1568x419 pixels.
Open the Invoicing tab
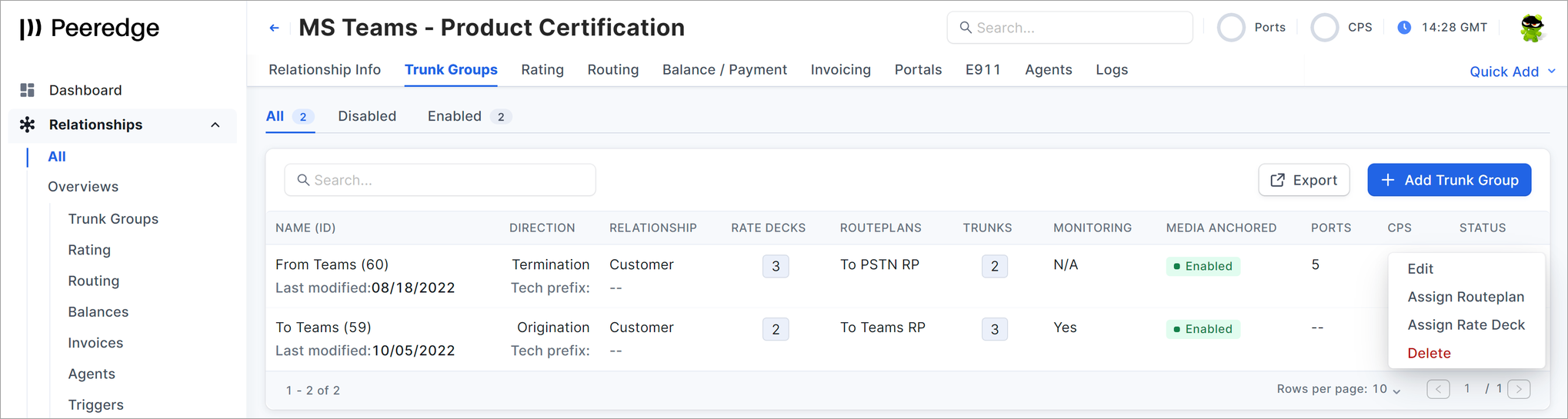tap(841, 70)
